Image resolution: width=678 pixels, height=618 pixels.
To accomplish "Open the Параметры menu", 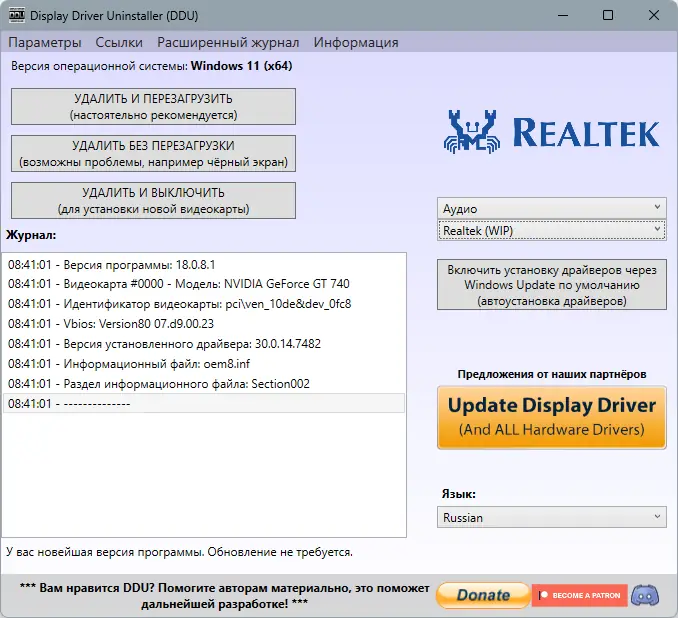I will point(45,42).
